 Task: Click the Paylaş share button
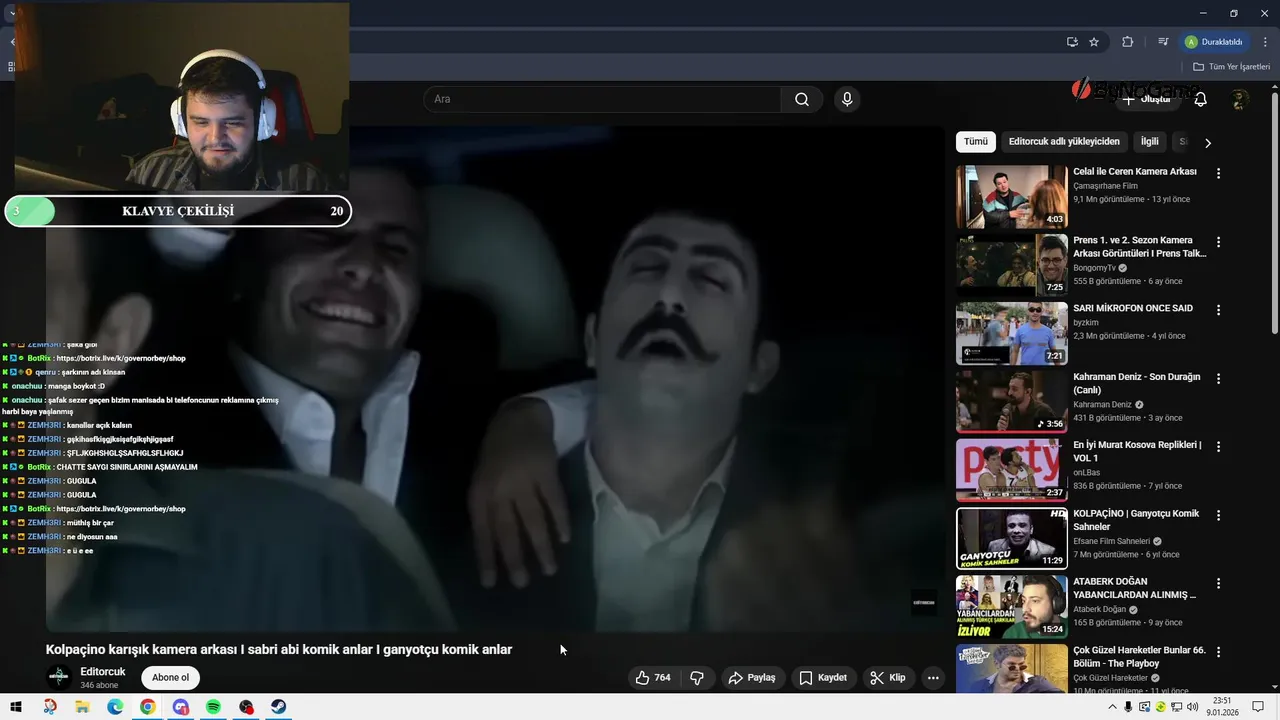pyautogui.click(x=752, y=677)
